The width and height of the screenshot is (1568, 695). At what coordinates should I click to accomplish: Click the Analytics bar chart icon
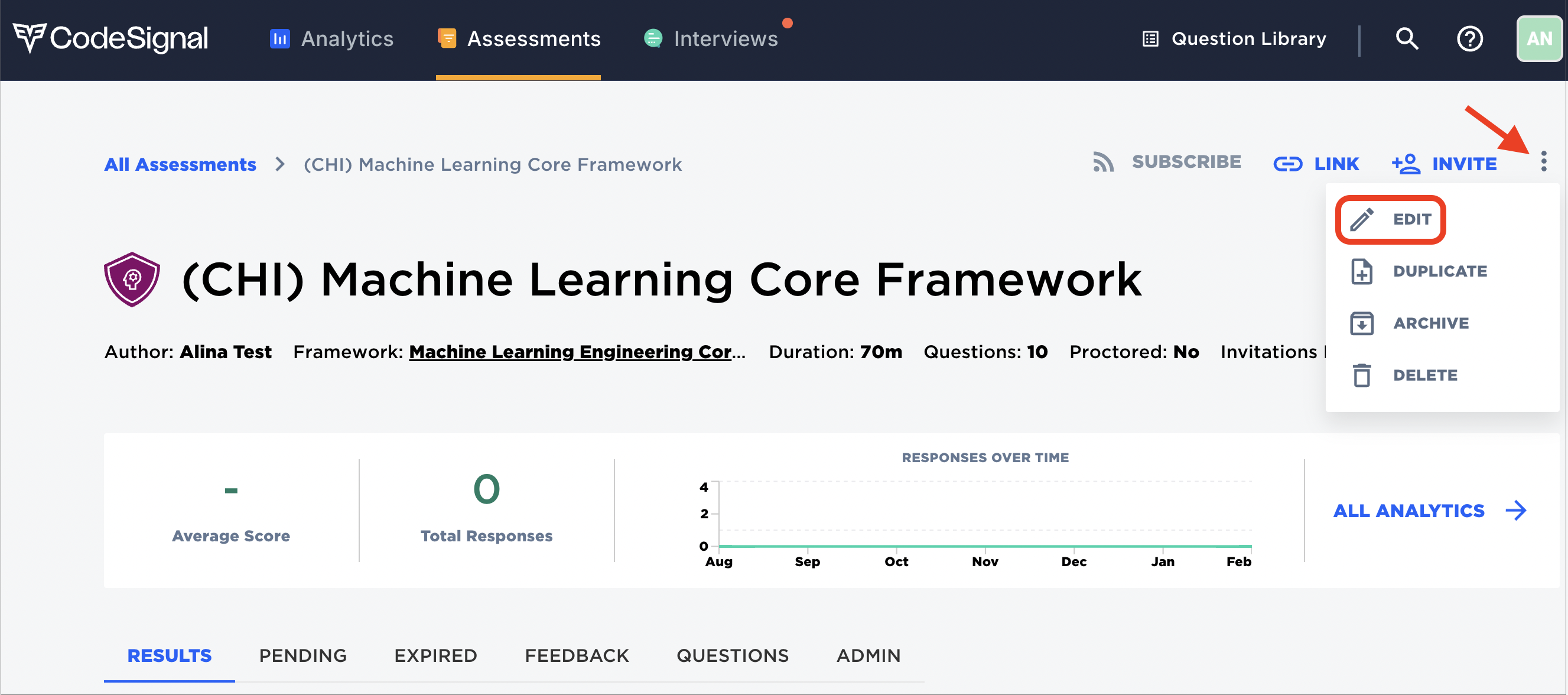pos(279,38)
